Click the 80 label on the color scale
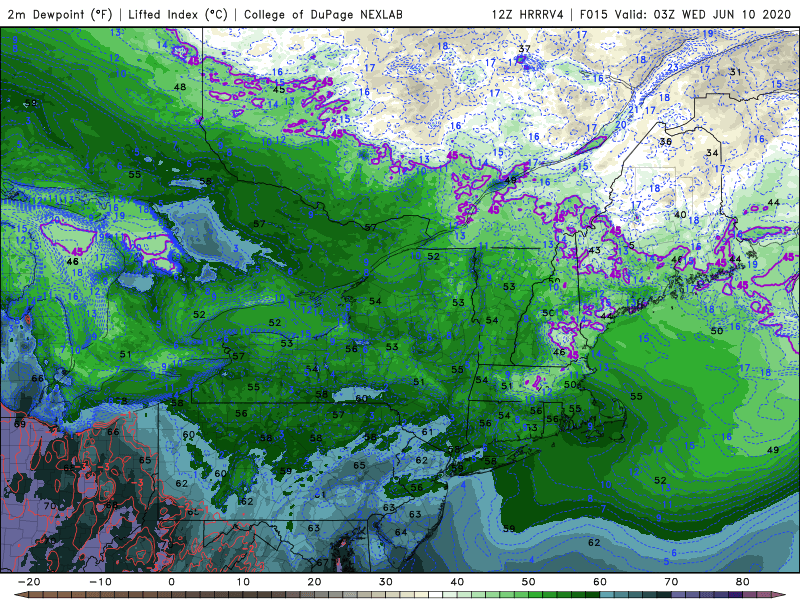This screenshot has width=800, height=600. [743, 582]
